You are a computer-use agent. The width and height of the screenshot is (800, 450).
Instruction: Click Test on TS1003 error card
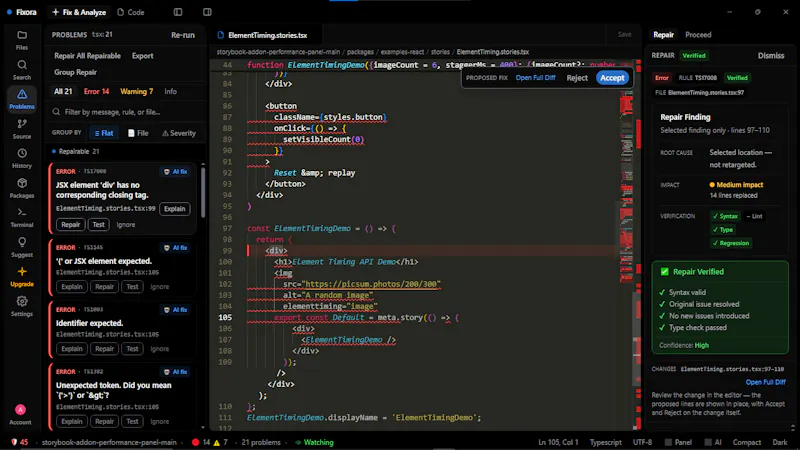132,349
